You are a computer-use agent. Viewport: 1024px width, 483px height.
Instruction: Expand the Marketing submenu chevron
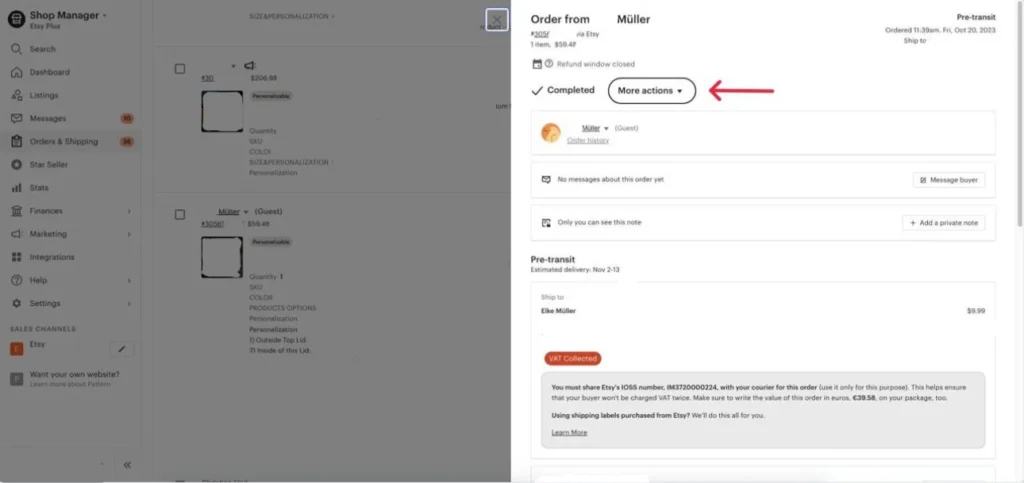[x=129, y=234]
